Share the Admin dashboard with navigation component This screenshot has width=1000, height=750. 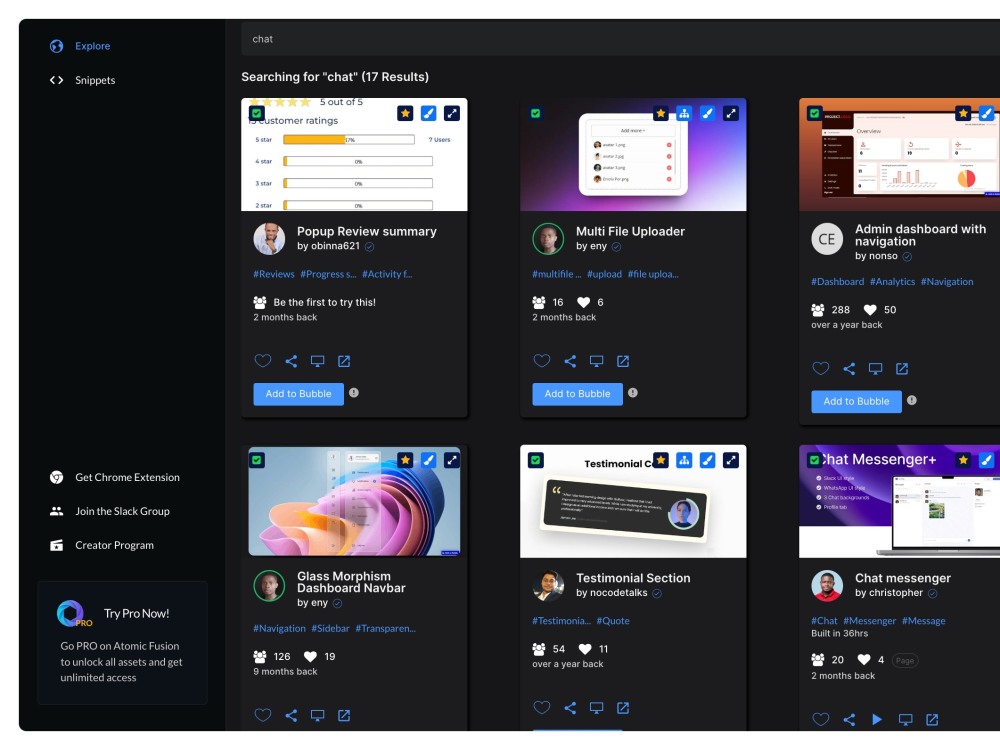[x=849, y=369]
